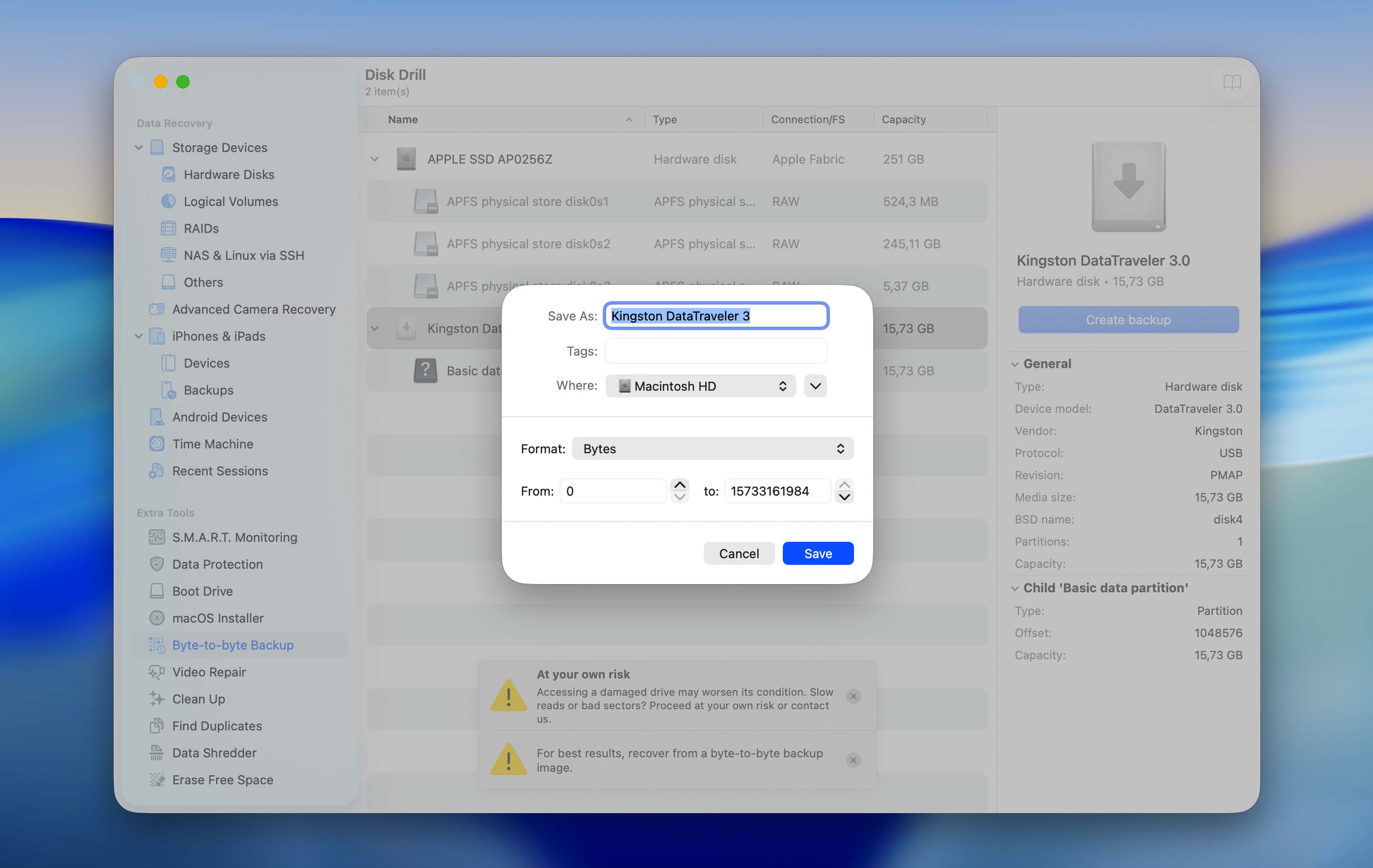This screenshot has height=868, width=1373.
Task: Open the Erase Free Space icon
Action: (157, 779)
